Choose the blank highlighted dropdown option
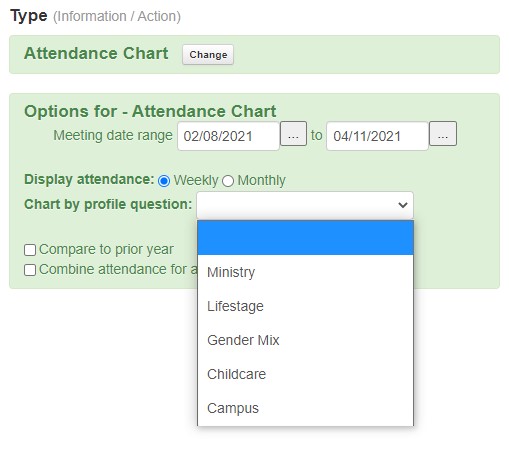 click(x=305, y=238)
